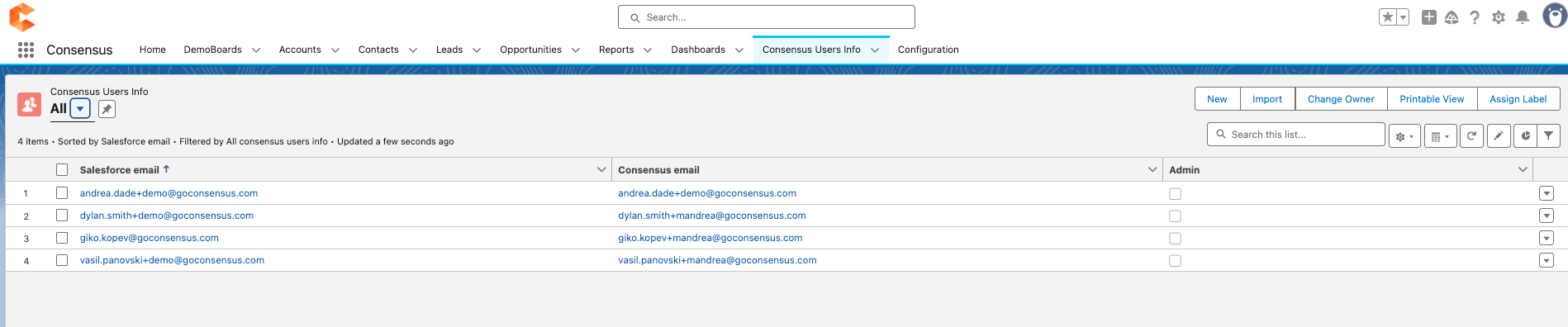Screen dimensions: 1568x327
Task: Select row checkbox for vasil.panovski+demo
Action: click(62, 260)
